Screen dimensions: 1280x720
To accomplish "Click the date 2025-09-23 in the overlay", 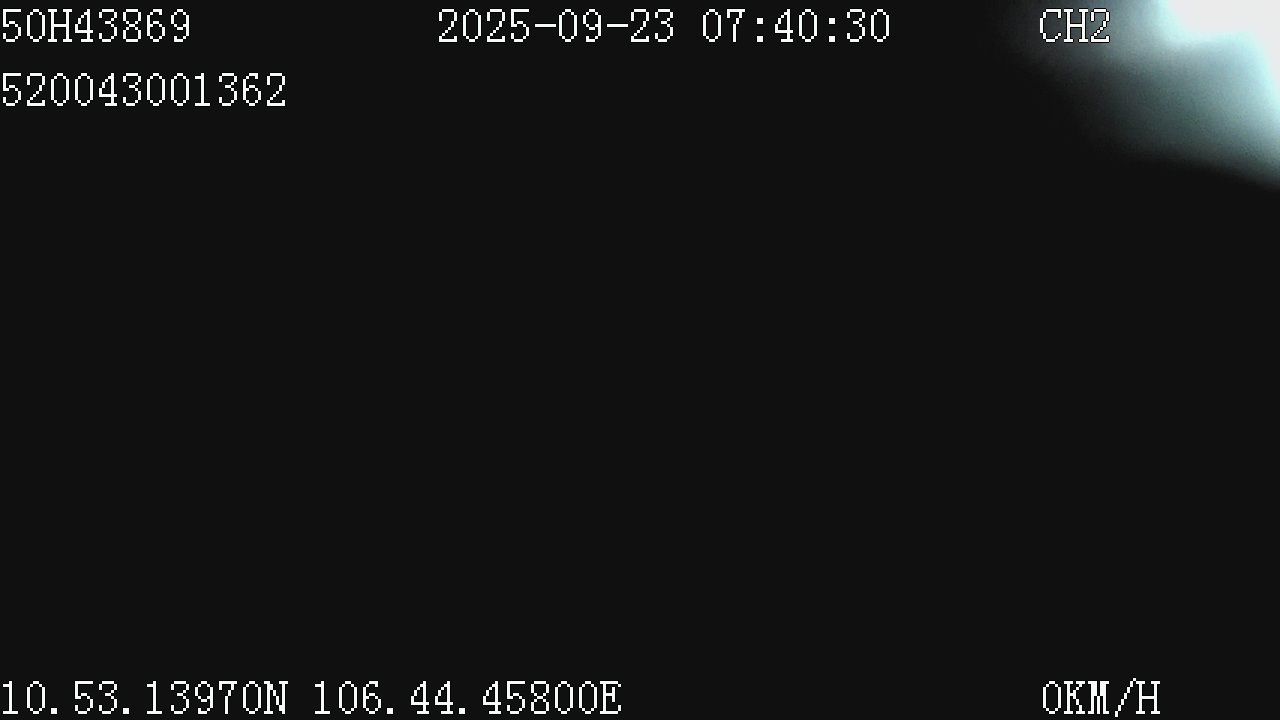I will [x=556, y=27].
